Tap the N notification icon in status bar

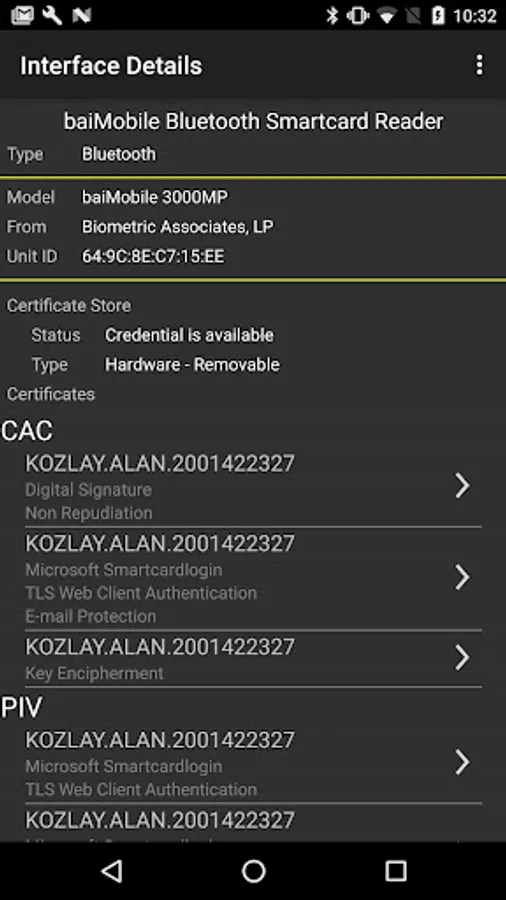pos(81,15)
